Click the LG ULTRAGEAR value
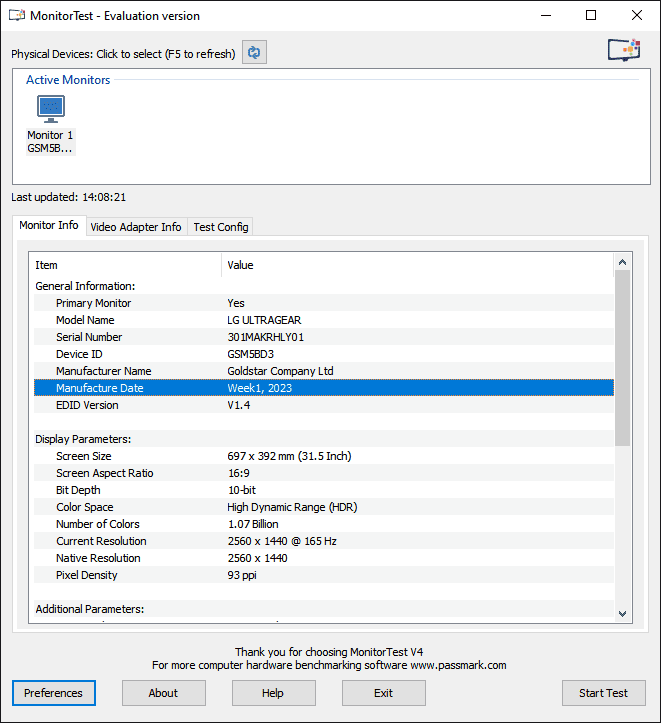 click(264, 320)
